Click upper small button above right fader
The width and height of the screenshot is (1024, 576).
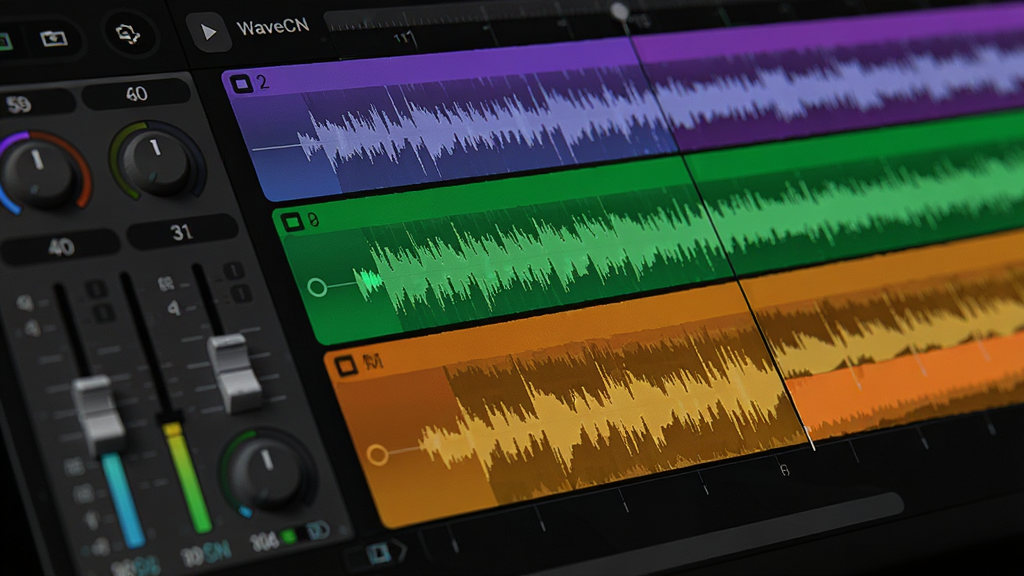[234, 270]
